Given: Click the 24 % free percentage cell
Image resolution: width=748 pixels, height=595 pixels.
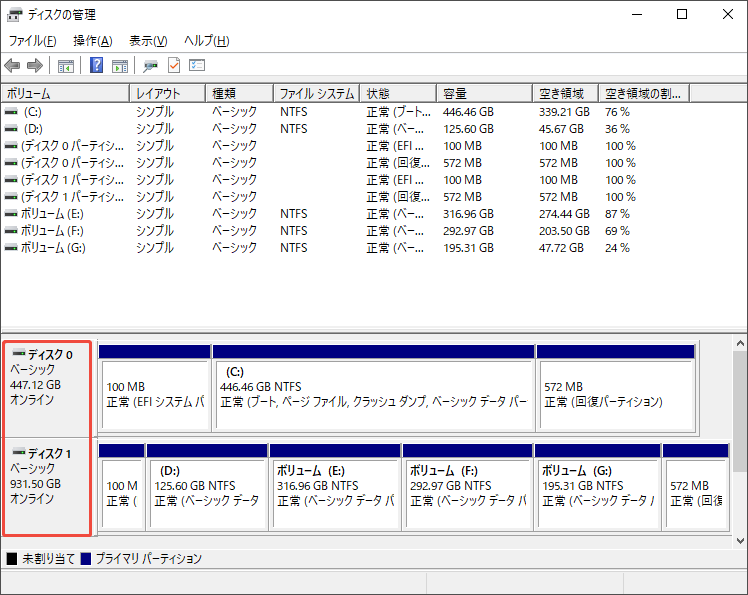Looking at the screenshot, I should point(617,248).
